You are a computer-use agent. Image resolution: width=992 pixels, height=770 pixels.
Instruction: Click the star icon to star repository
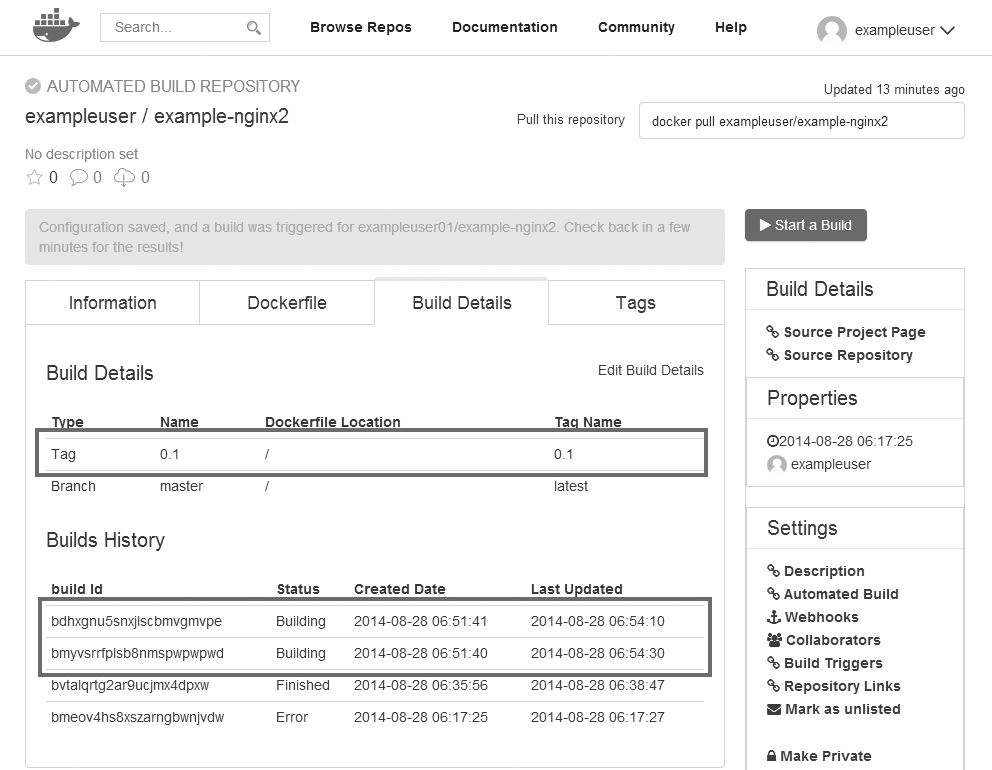[35, 178]
